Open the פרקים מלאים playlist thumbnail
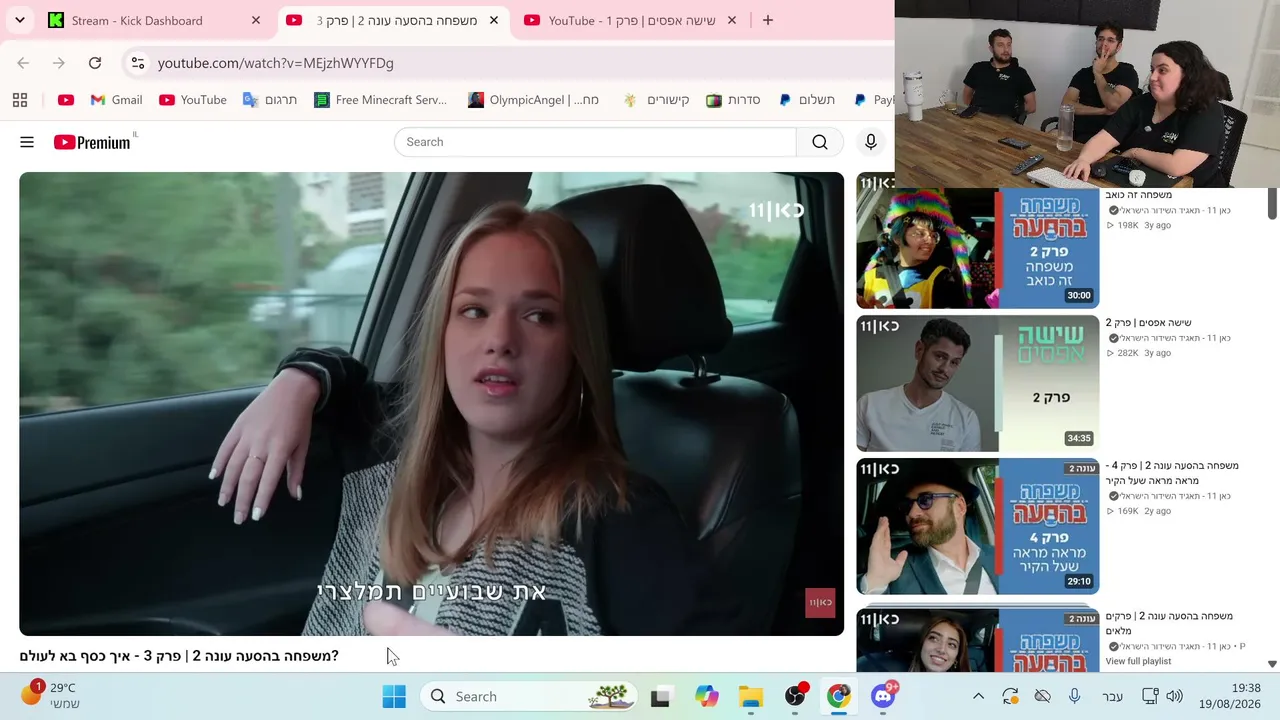 coord(977,640)
